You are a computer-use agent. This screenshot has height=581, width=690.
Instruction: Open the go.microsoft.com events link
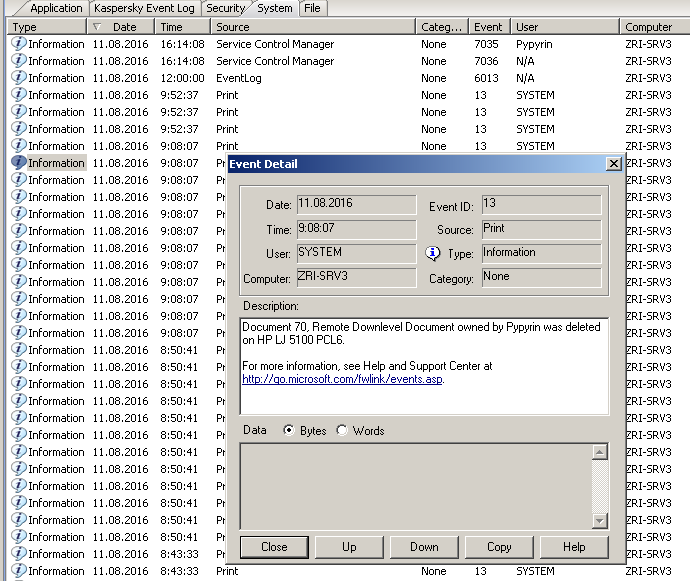(342, 379)
